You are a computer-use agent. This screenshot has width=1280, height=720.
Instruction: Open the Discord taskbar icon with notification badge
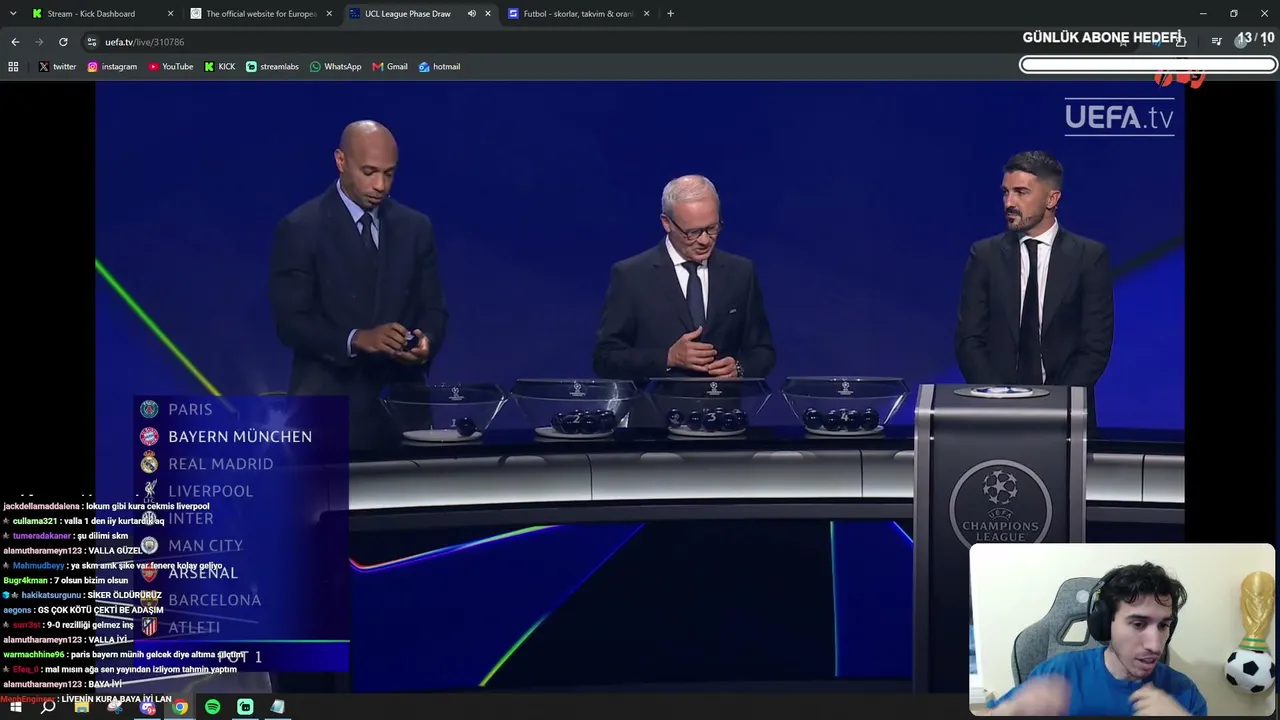click(148, 707)
